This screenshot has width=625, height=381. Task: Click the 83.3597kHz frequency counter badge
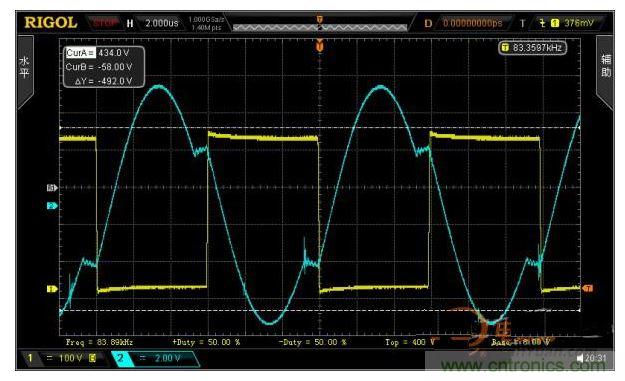pos(532,48)
